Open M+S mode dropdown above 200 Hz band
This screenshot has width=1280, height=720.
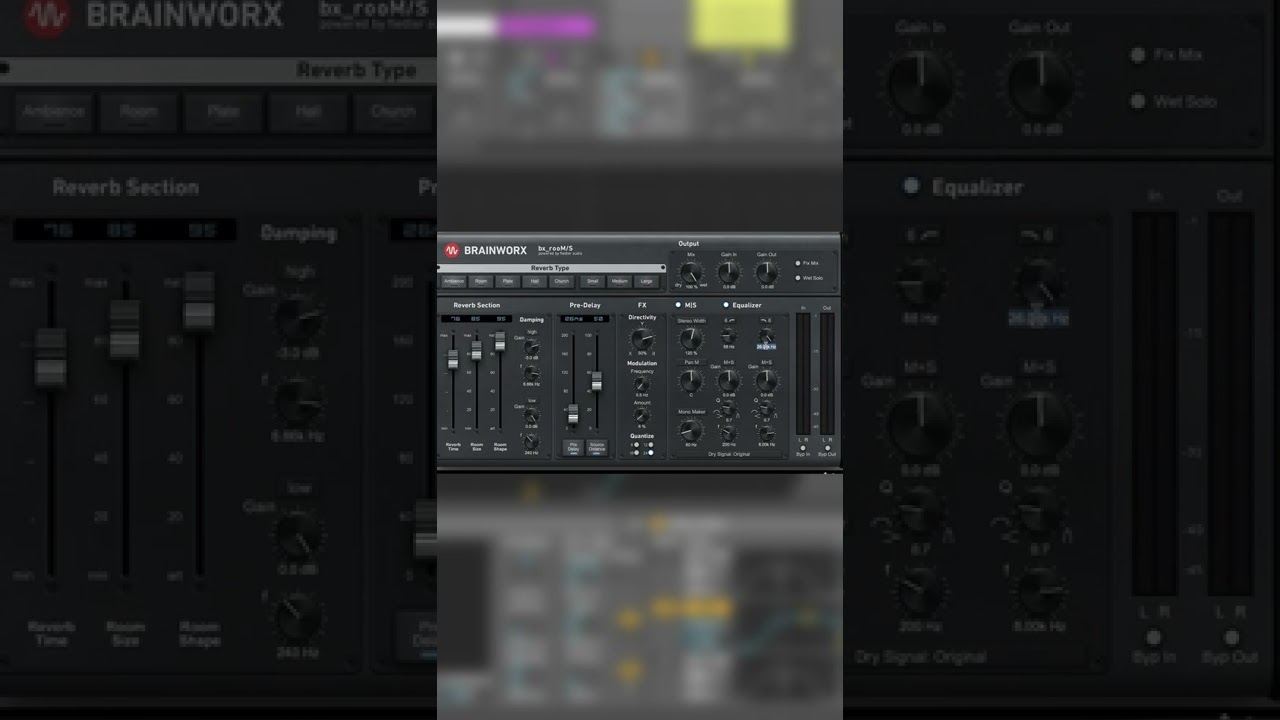point(729,362)
